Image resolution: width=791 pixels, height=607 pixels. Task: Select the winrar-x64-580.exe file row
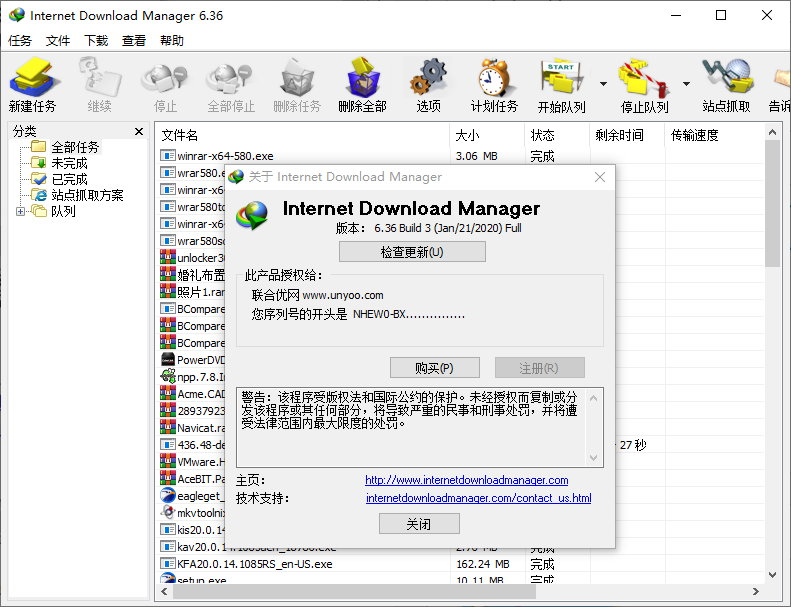click(x=462, y=156)
